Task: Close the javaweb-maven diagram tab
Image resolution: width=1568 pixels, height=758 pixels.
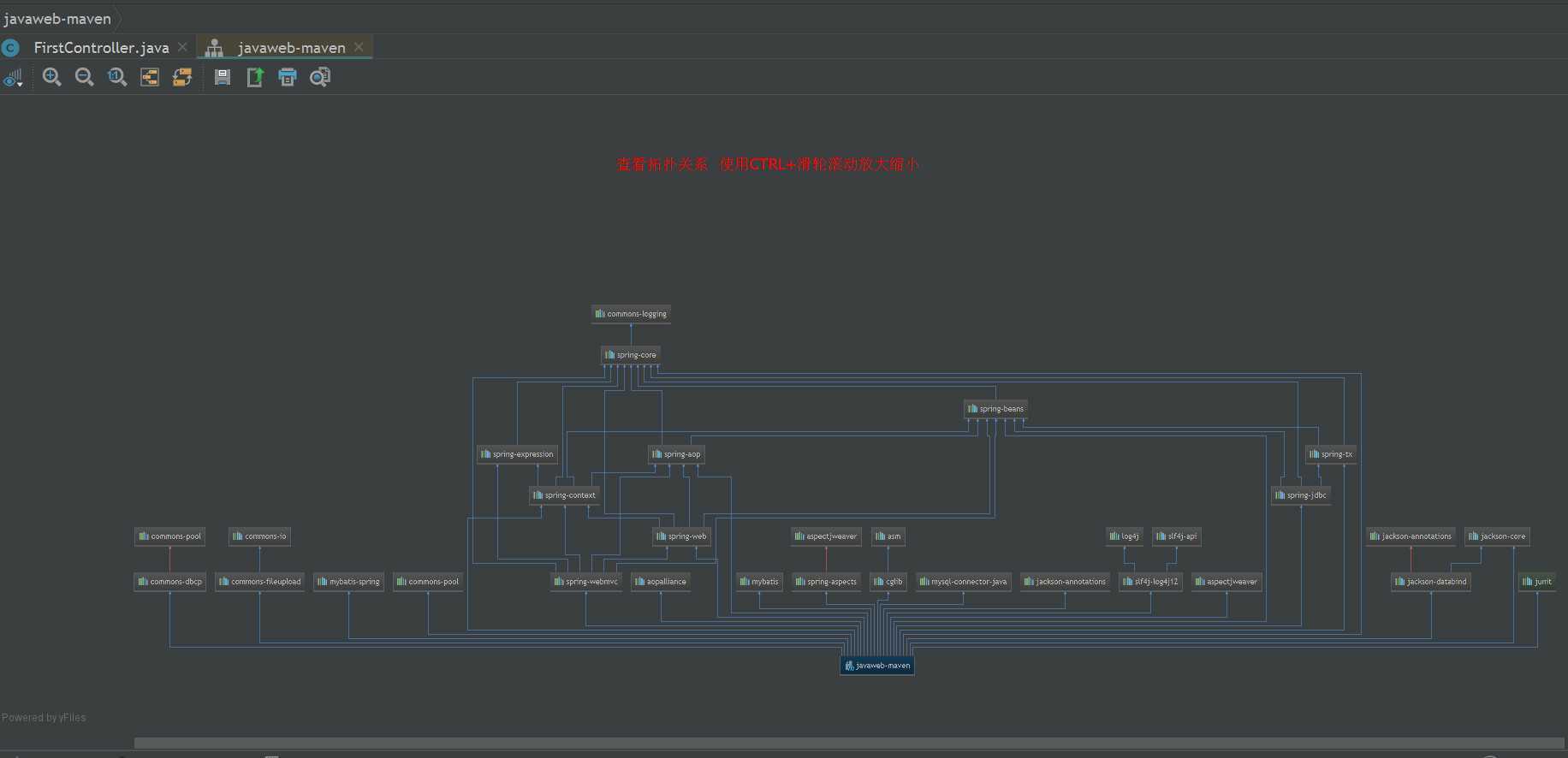Action: click(x=359, y=47)
